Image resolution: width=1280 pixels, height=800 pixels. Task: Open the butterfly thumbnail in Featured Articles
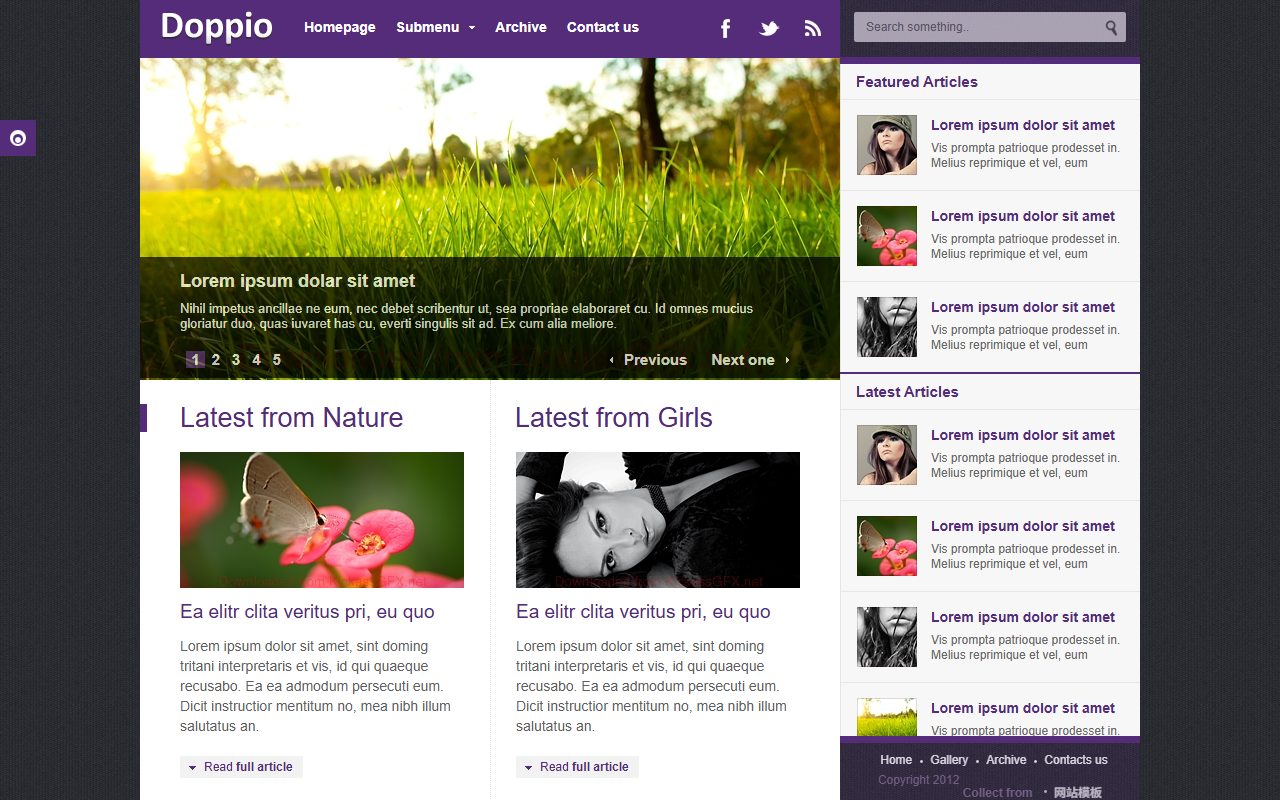click(x=887, y=236)
